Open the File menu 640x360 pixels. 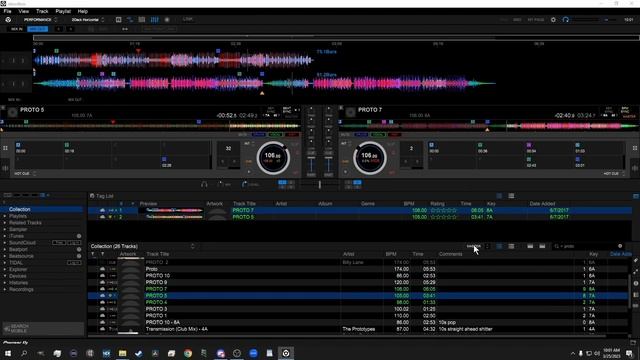(x=7, y=11)
